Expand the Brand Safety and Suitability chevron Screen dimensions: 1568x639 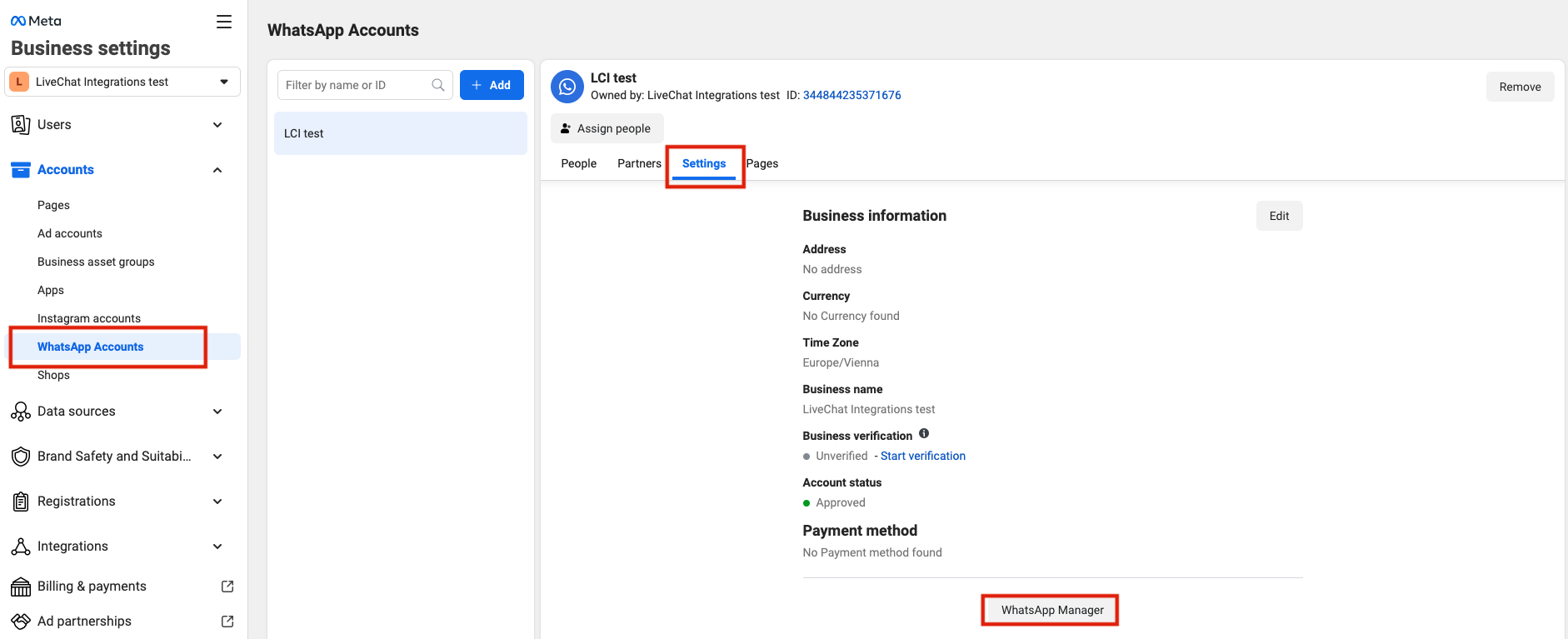[217, 457]
